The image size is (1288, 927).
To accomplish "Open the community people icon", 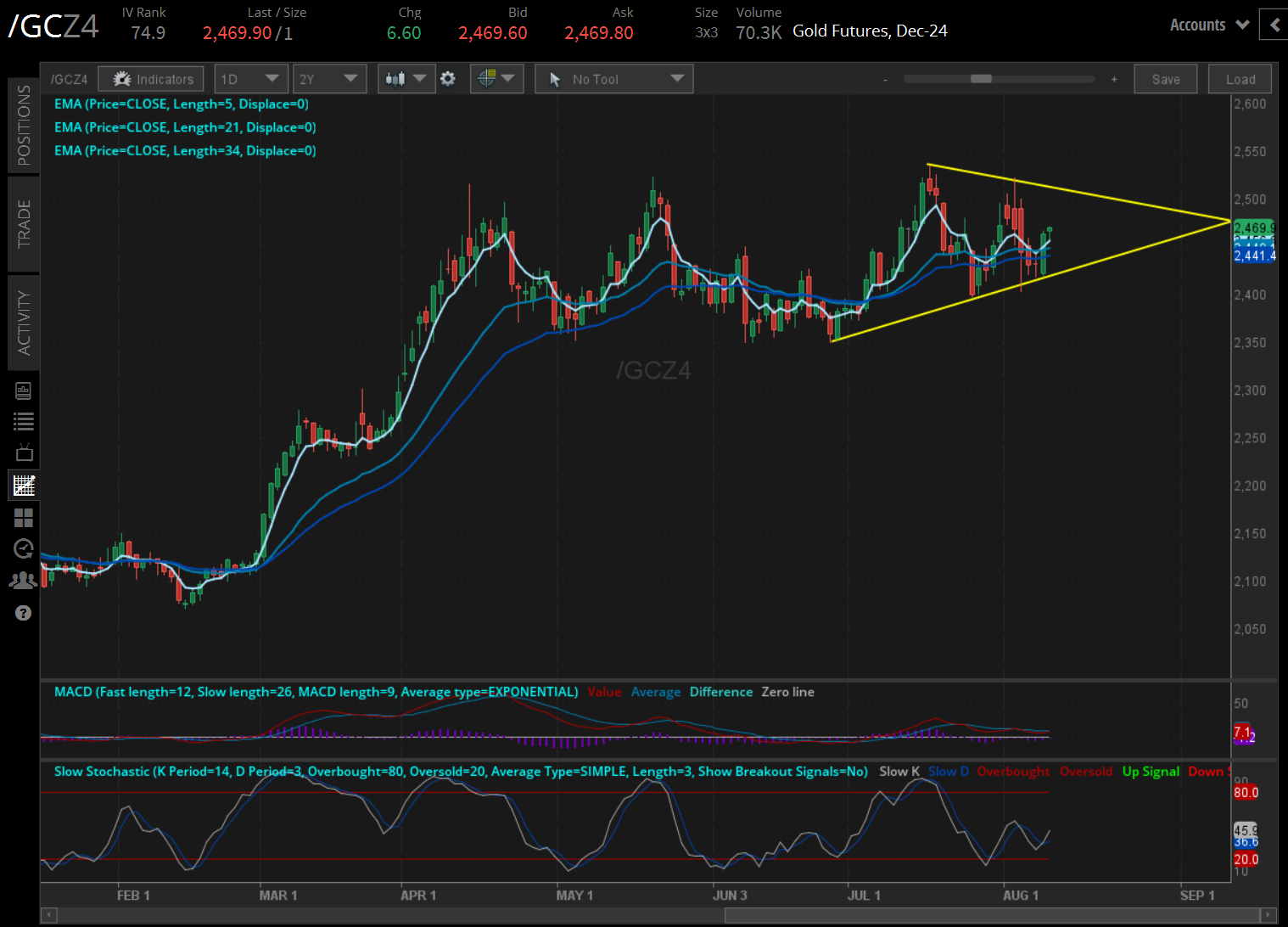I will pyautogui.click(x=24, y=581).
